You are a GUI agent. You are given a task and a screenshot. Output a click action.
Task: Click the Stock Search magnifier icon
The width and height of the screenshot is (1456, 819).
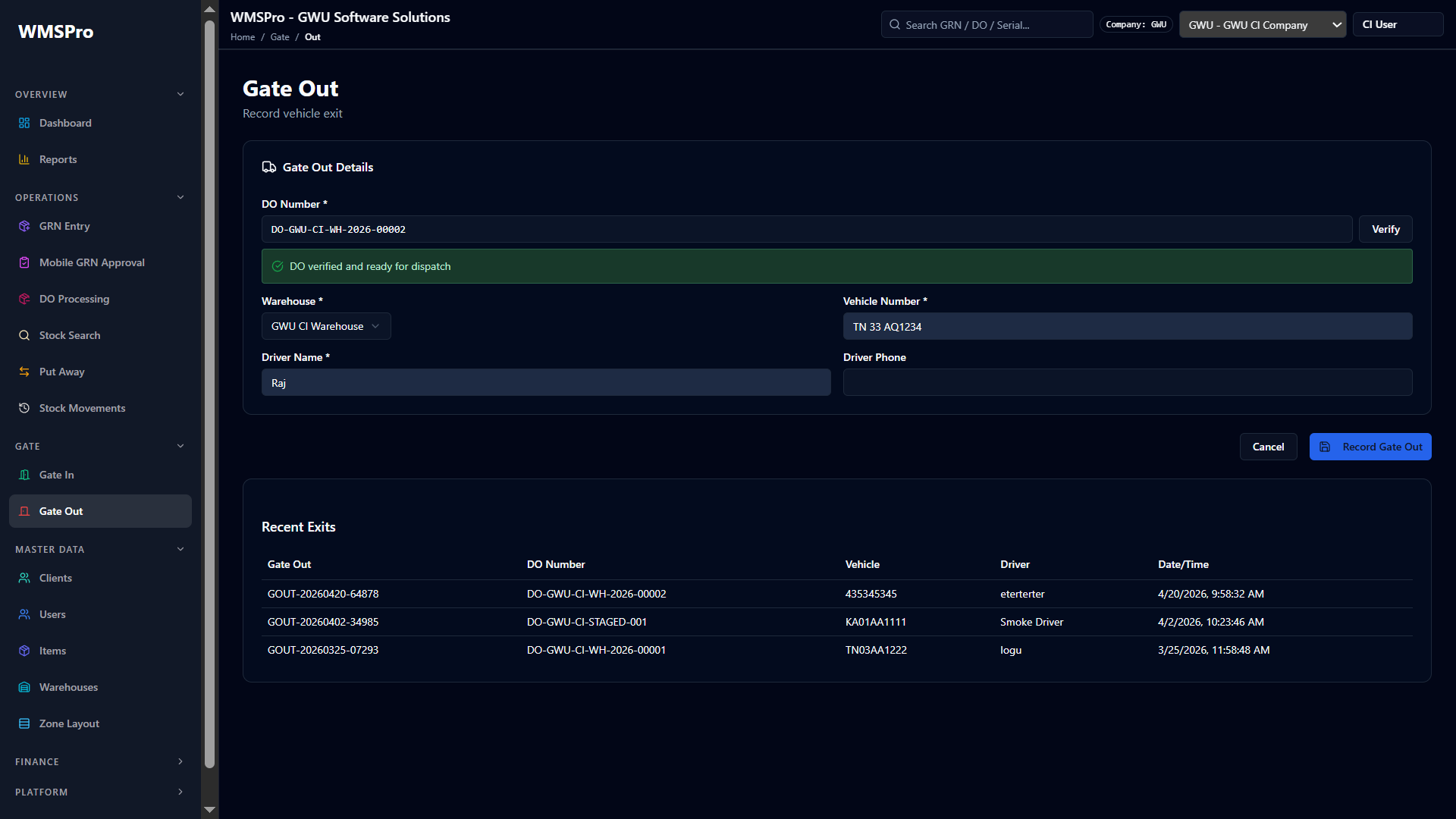[24, 335]
